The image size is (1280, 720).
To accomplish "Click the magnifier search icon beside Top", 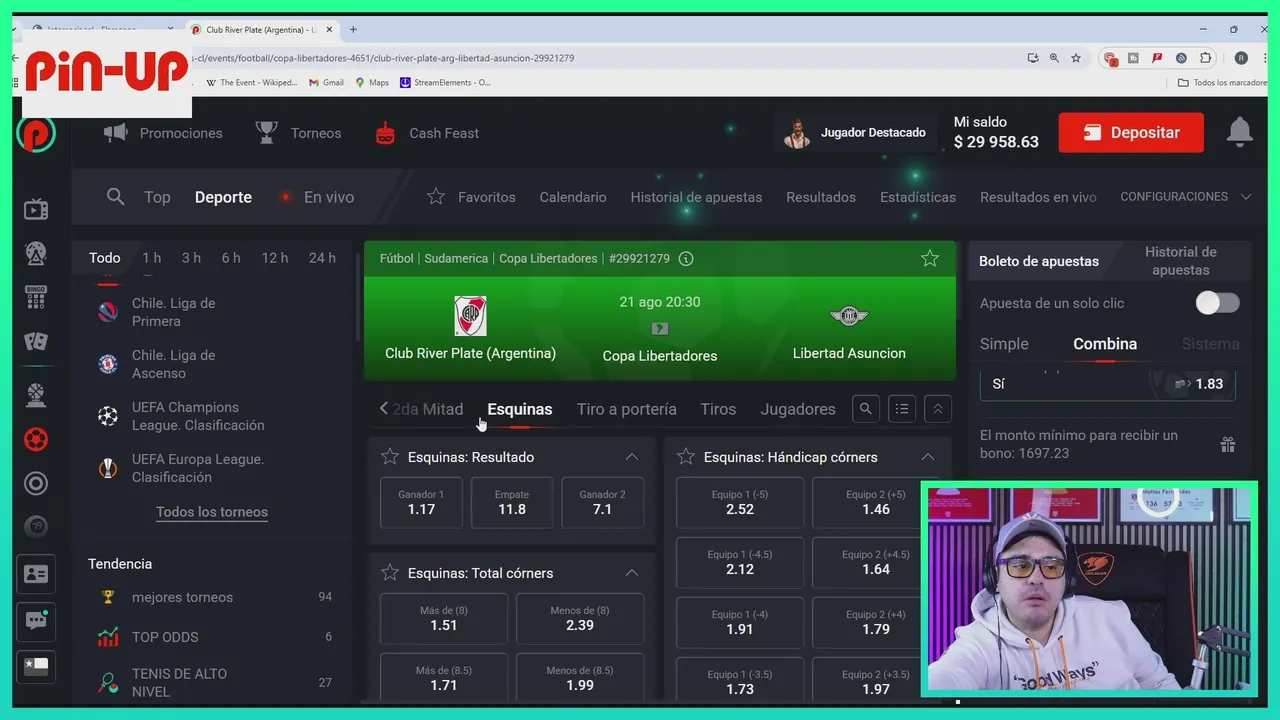I will (x=116, y=197).
